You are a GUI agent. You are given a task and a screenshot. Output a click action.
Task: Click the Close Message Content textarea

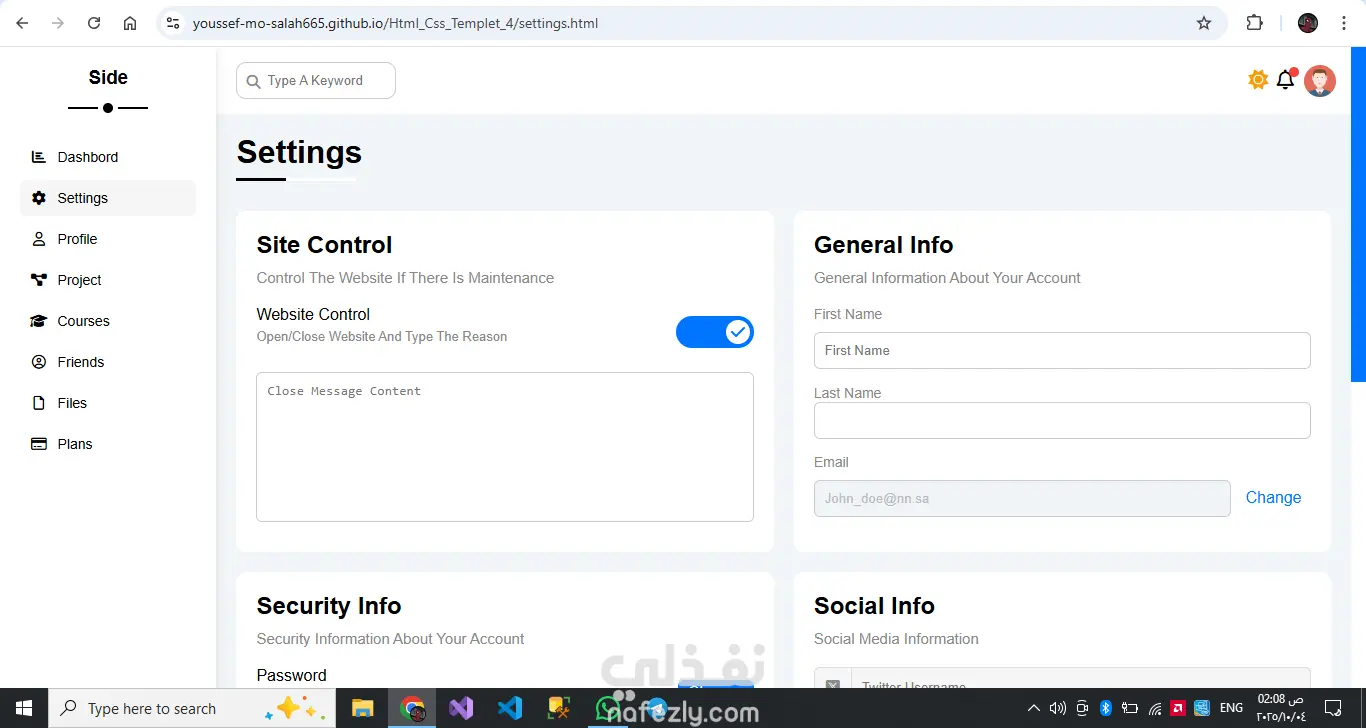505,447
